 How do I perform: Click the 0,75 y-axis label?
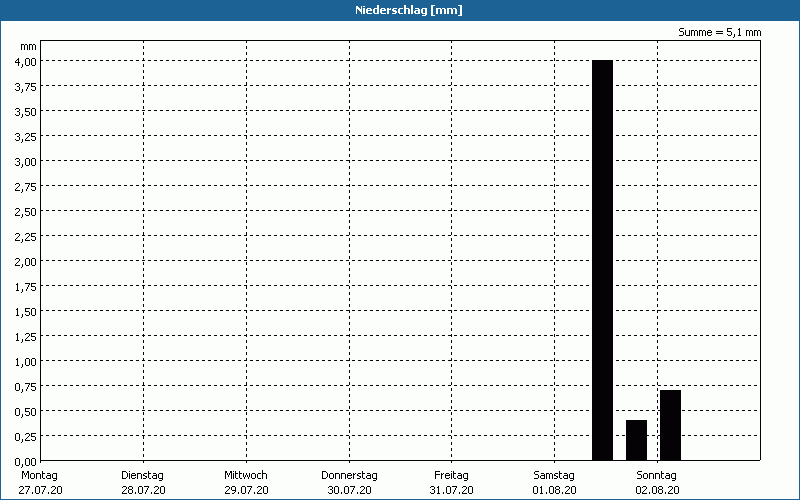tap(26, 387)
